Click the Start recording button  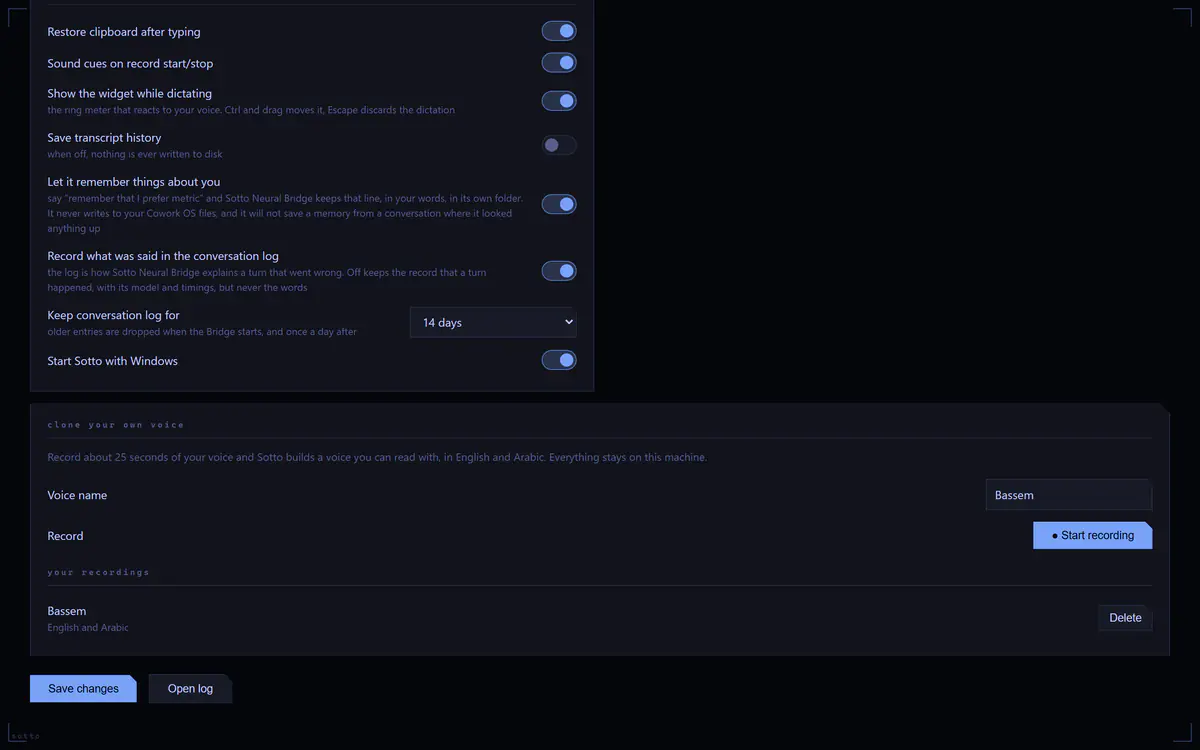pos(1092,535)
